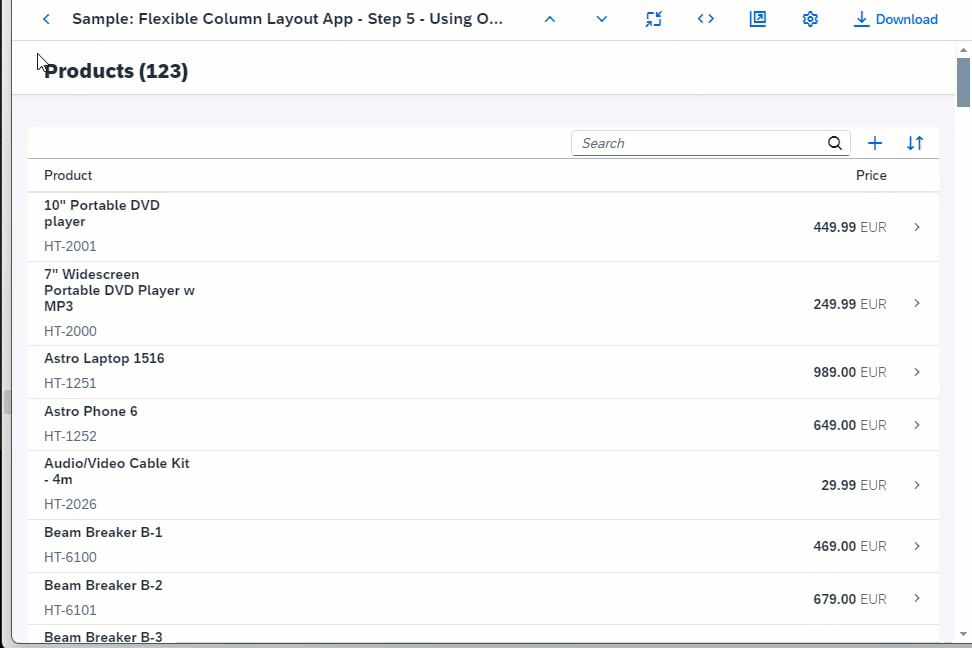Screen dimensions: 972x648
Task: Open 7" Widescreen Portable DVD Player chevron
Action: [917, 303]
